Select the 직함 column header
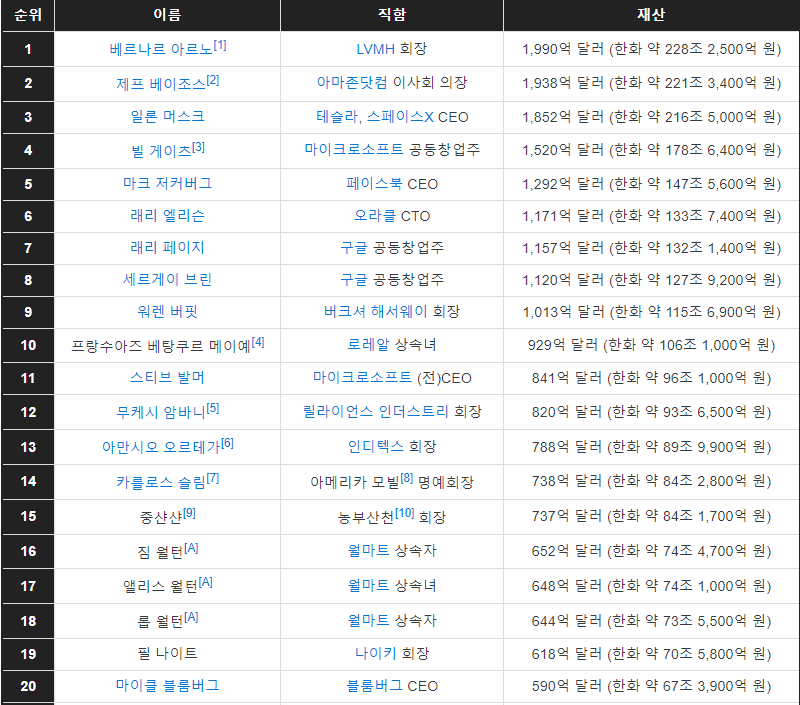The image size is (800, 705). point(392,15)
